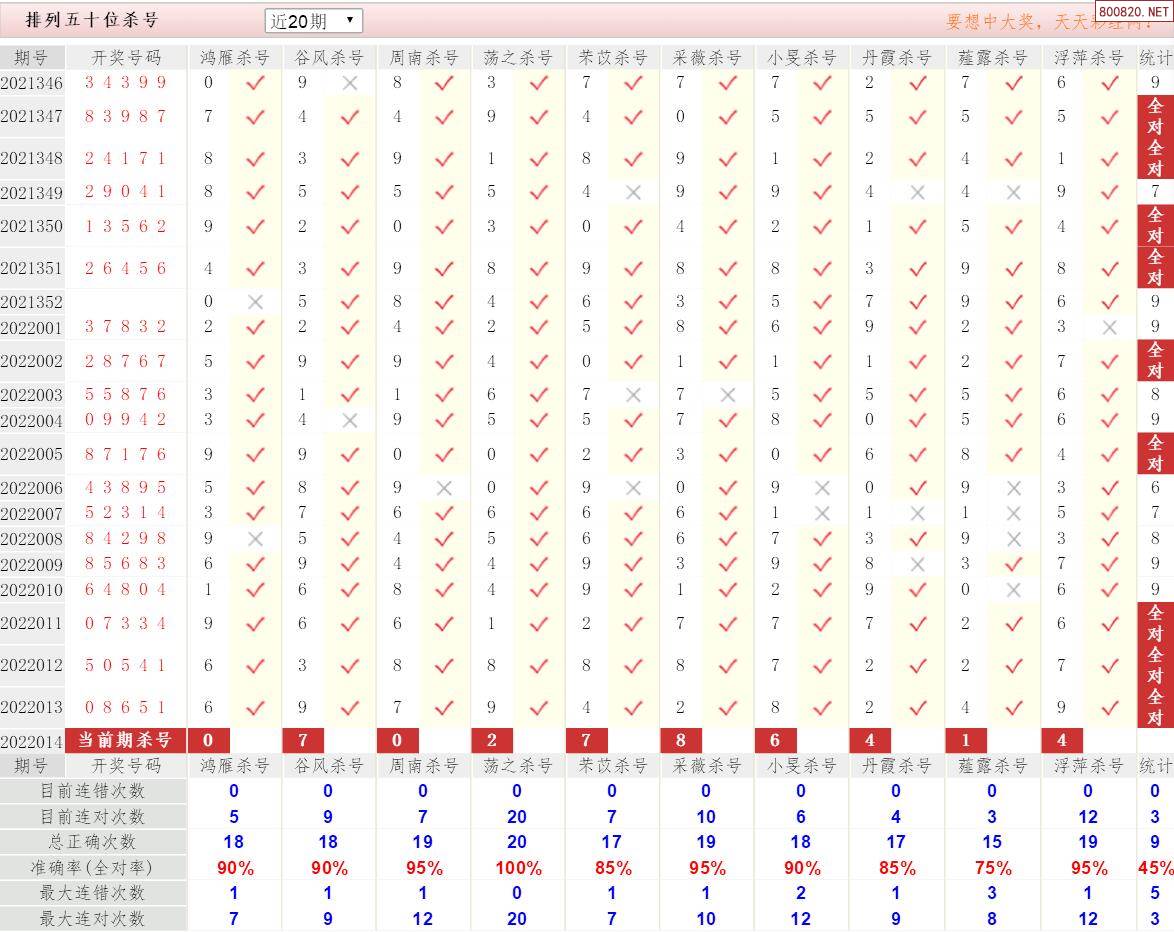1174x932 pixels.
Task: Click the cross mark for 周南杀号 in row 2022006
Action: click(x=444, y=488)
